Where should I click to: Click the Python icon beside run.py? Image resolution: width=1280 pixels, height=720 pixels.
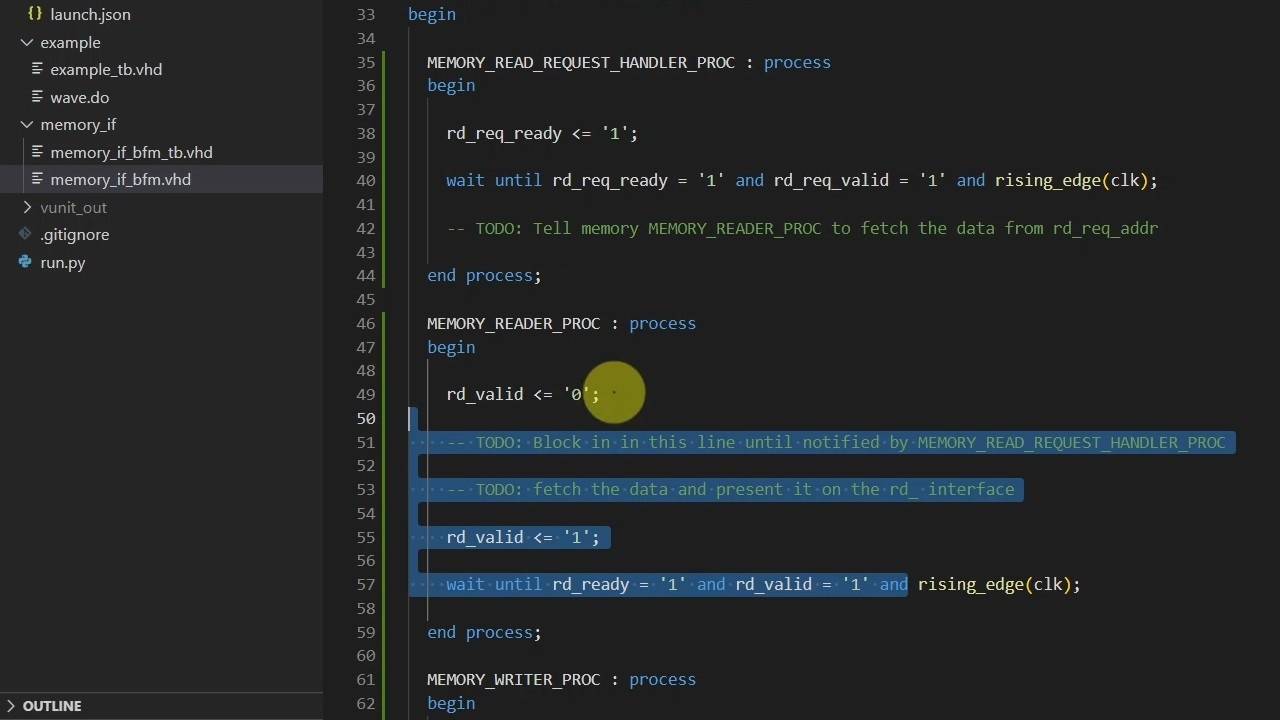(26, 262)
